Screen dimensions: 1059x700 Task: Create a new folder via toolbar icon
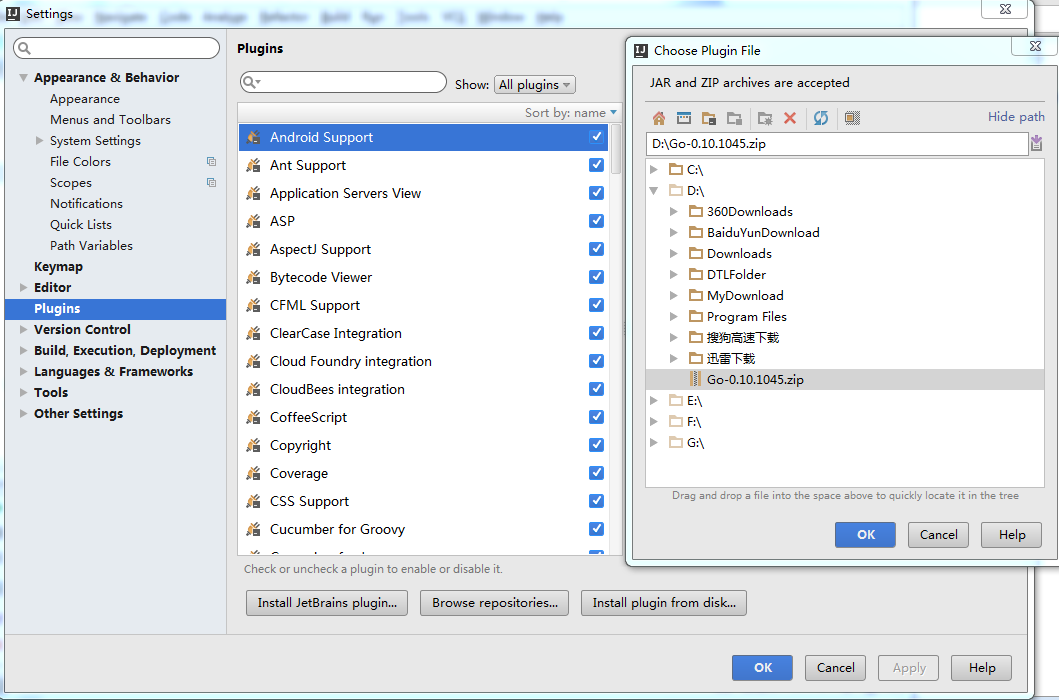[x=765, y=118]
